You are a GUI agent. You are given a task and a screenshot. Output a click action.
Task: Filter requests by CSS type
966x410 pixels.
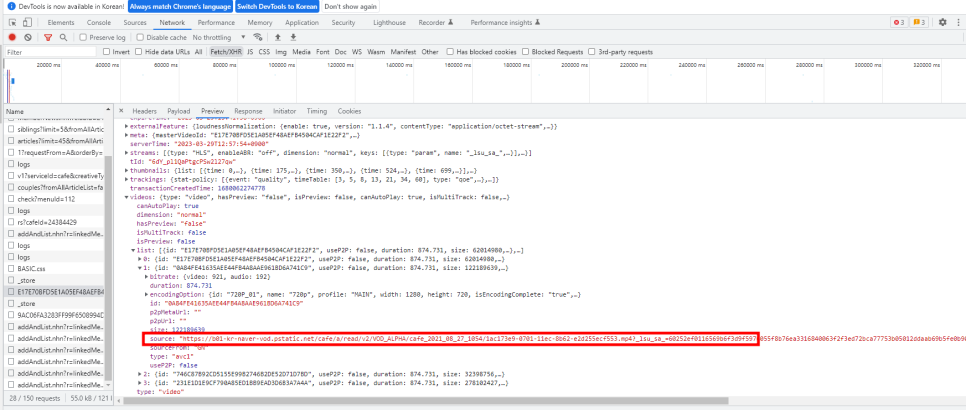click(x=264, y=52)
